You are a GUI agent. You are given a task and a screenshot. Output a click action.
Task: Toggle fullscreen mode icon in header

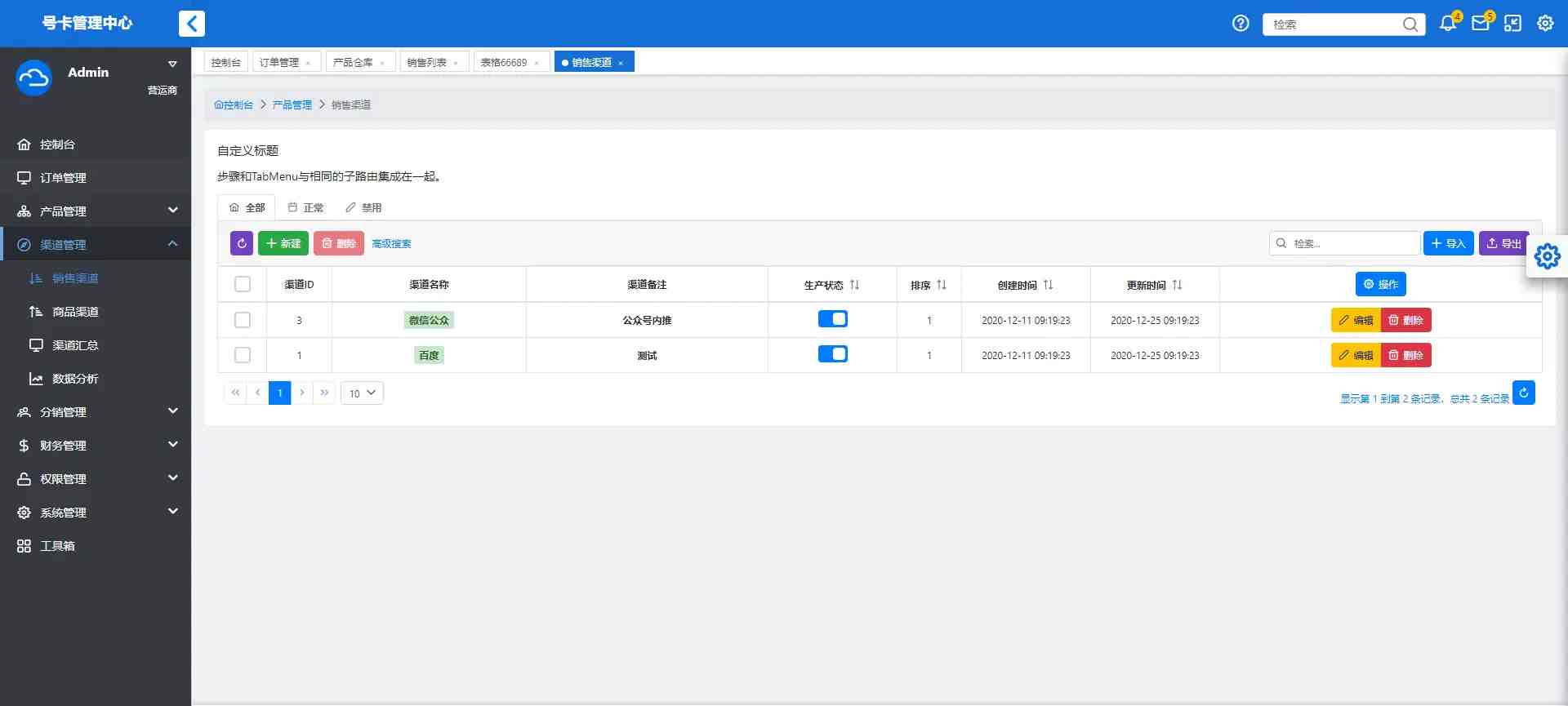pyautogui.click(x=1512, y=24)
